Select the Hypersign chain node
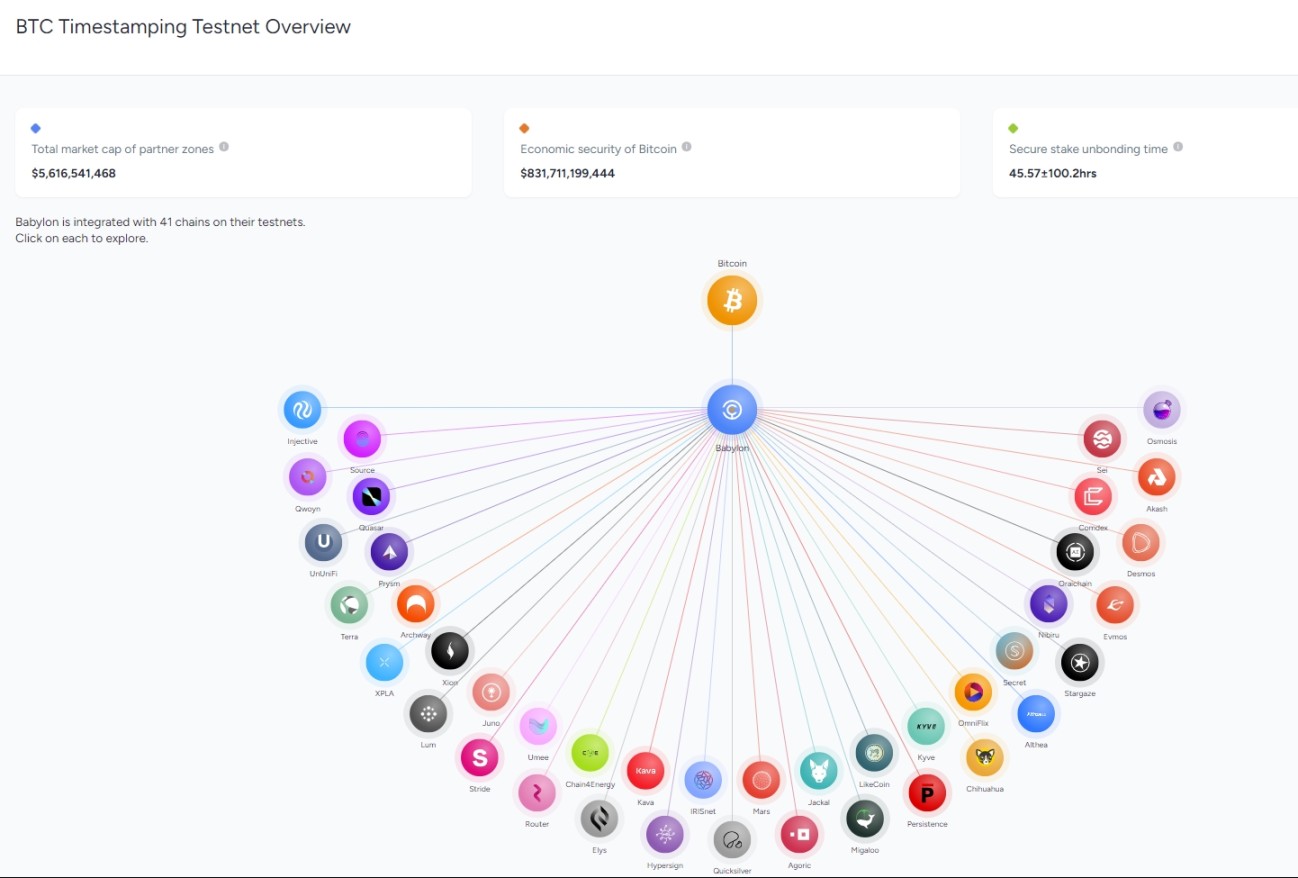This screenshot has height=878, width=1298. [665, 834]
